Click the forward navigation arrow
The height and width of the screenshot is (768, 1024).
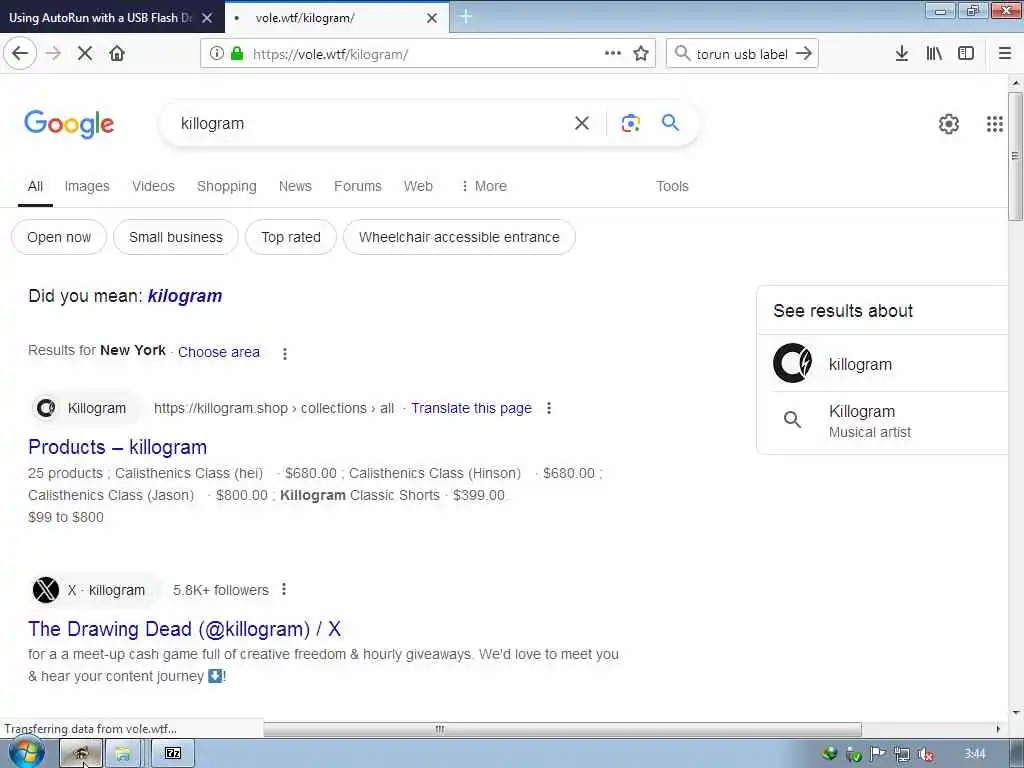53,54
